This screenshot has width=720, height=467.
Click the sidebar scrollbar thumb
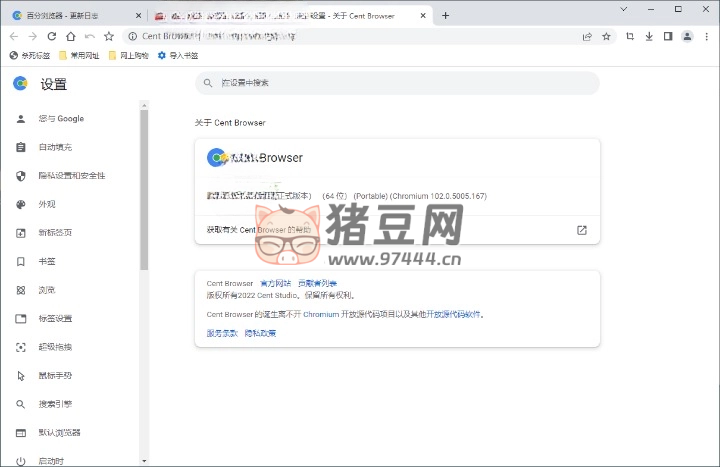144,190
